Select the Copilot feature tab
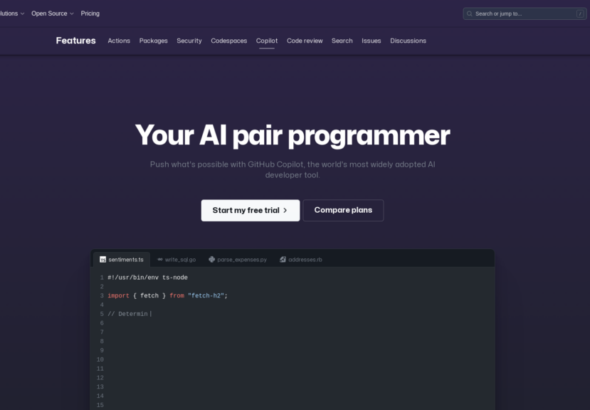The height and width of the screenshot is (410, 590). [267, 41]
